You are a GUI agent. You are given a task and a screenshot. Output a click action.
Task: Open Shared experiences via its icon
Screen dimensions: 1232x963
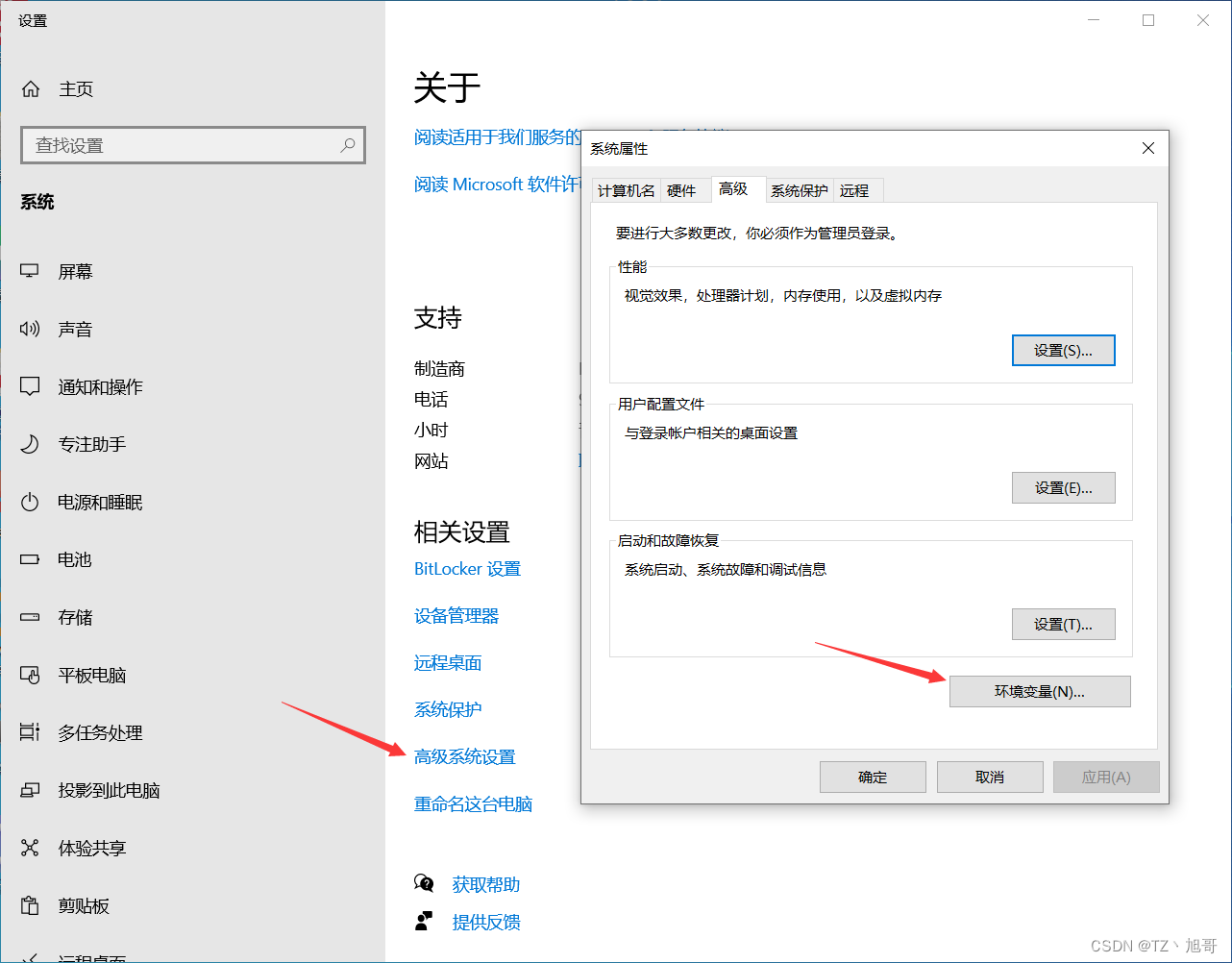[x=30, y=849]
